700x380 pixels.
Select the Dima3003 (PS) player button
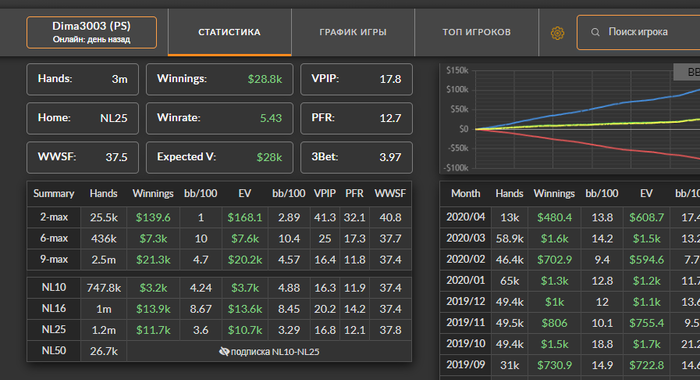tap(92, 32)
